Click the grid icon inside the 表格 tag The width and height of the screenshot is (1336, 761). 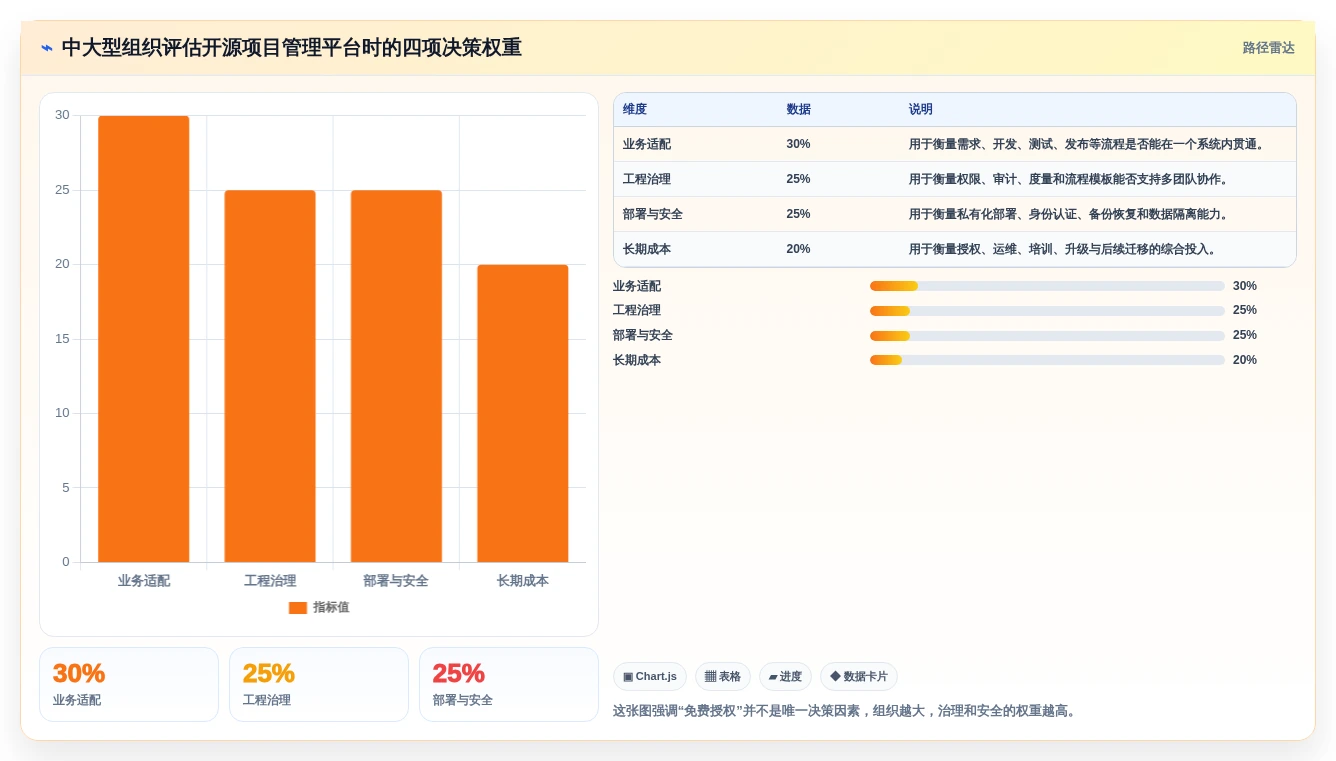click(710, 677)
